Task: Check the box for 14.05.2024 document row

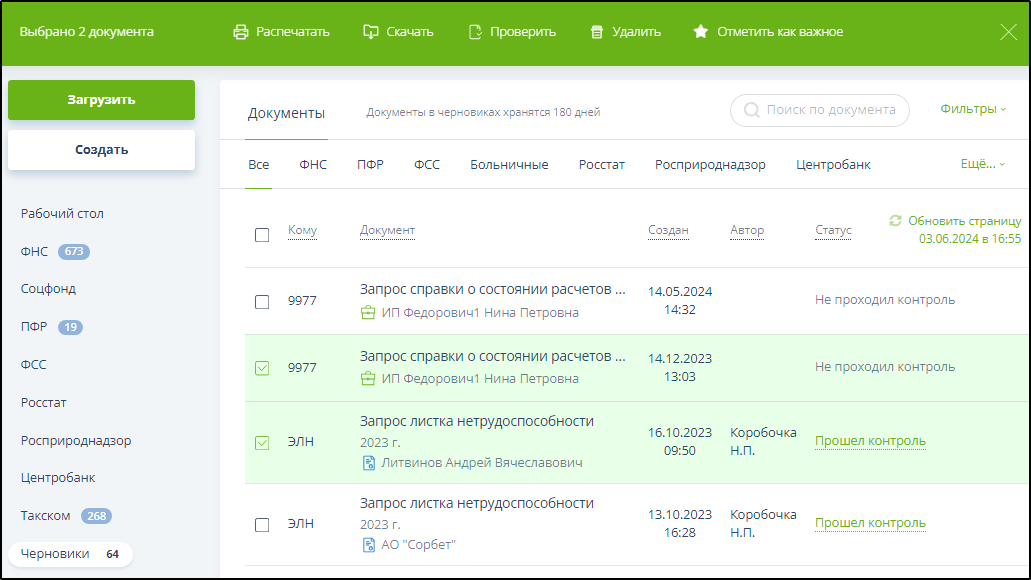Action: pyautogui.click(x=262, y=302)
